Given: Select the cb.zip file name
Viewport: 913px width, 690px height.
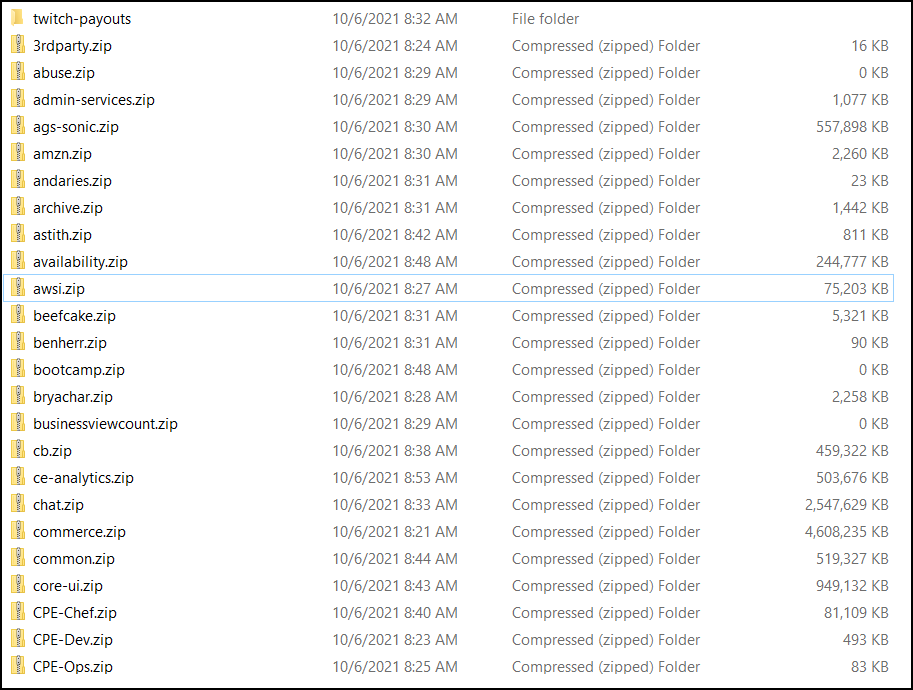Looking at the screenshot, I should [x=52, y=451].
